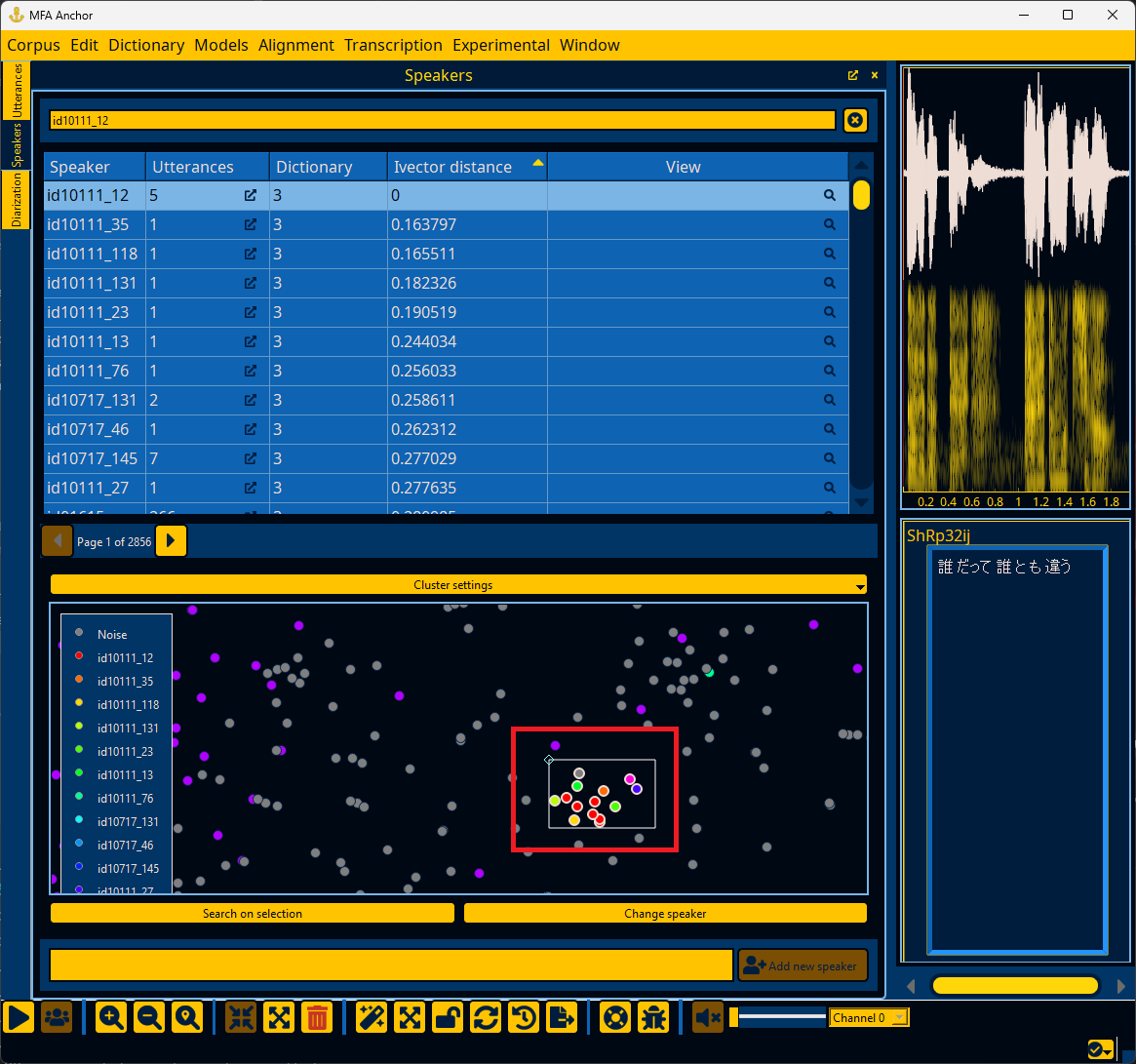
Task: Click the speaker table vertical scrollbar thumb
Action: pos(861,195)
